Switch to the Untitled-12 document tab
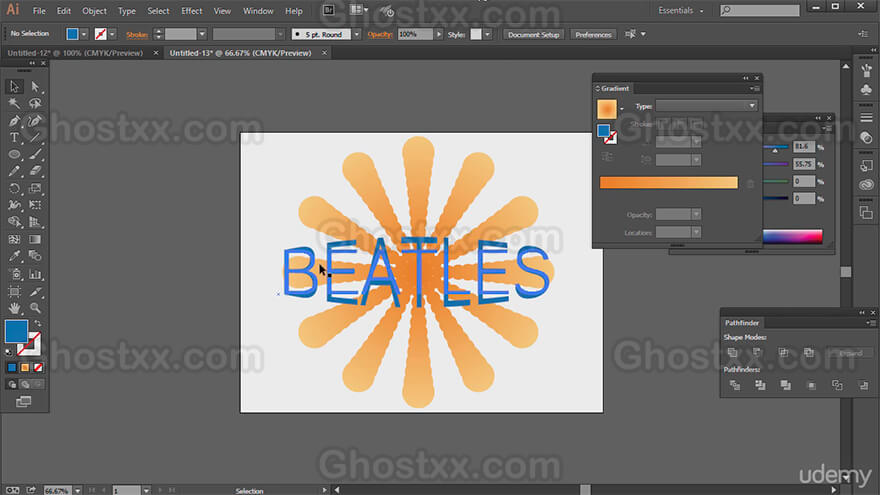The height and width of the screenshot is (495, 880). point(75,53)
